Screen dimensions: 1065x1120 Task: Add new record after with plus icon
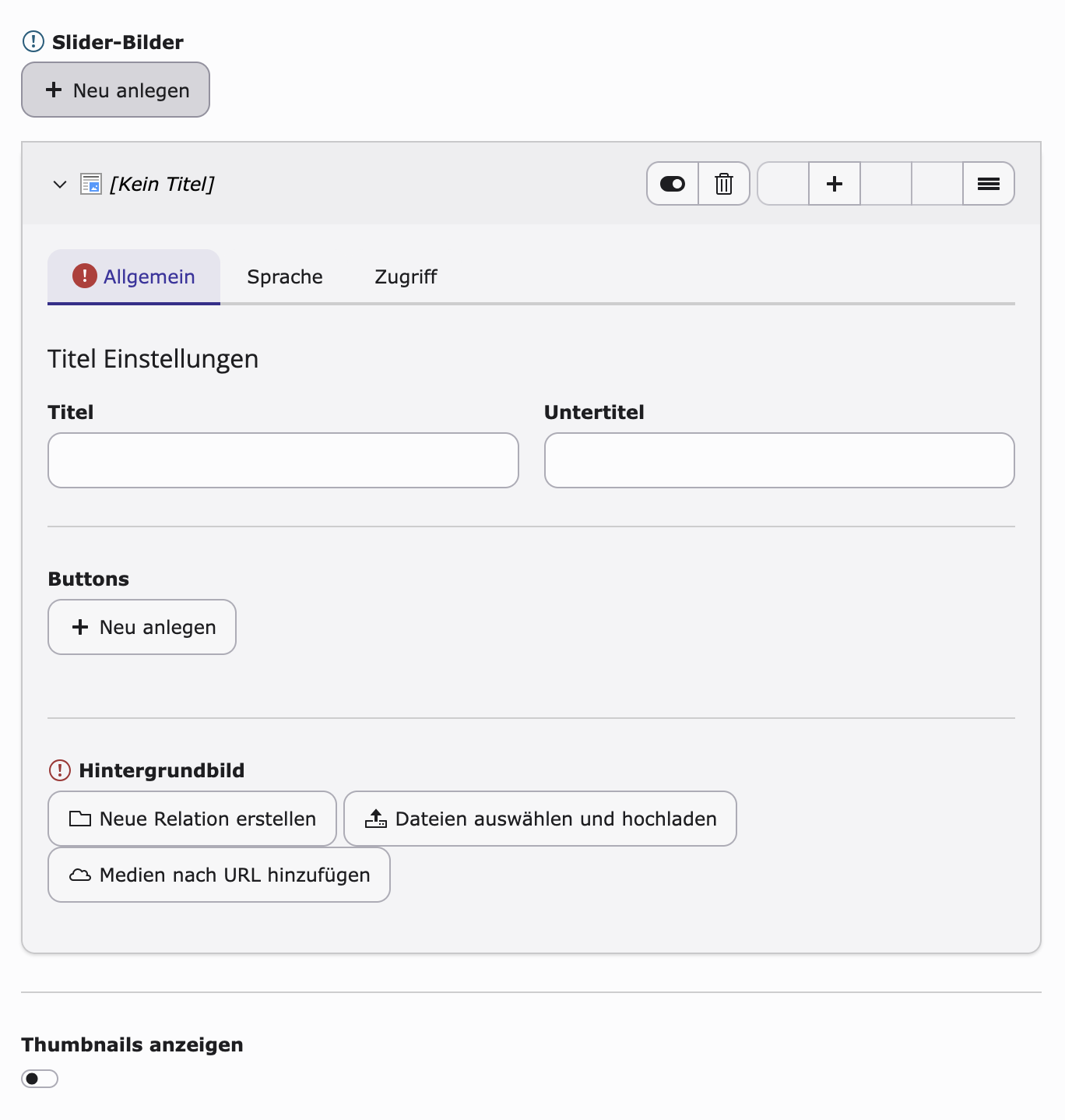pyautogui.click(x=835, y=184)
